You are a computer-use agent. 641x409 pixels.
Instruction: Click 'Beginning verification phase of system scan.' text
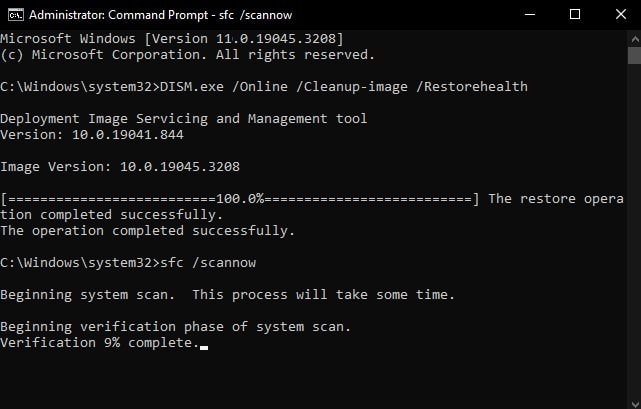[176, 327]
